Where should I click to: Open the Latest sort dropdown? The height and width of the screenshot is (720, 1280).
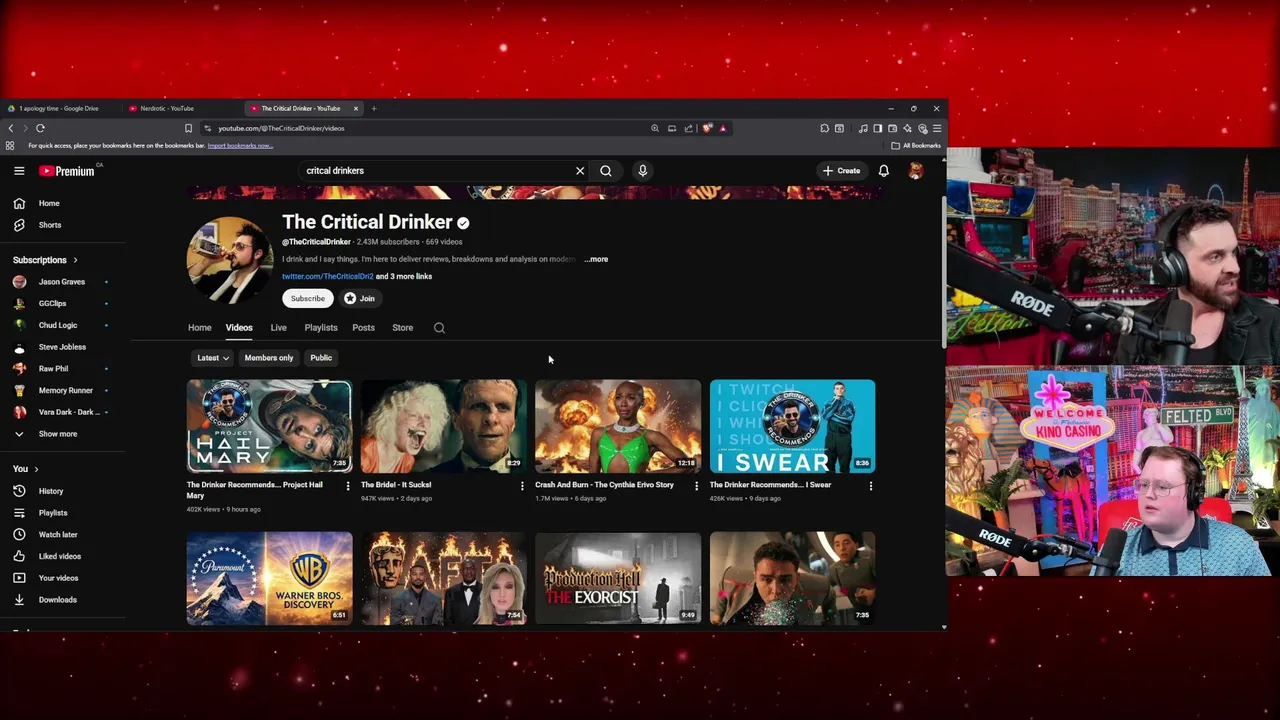pyautogui.click(x=212, y=358)
